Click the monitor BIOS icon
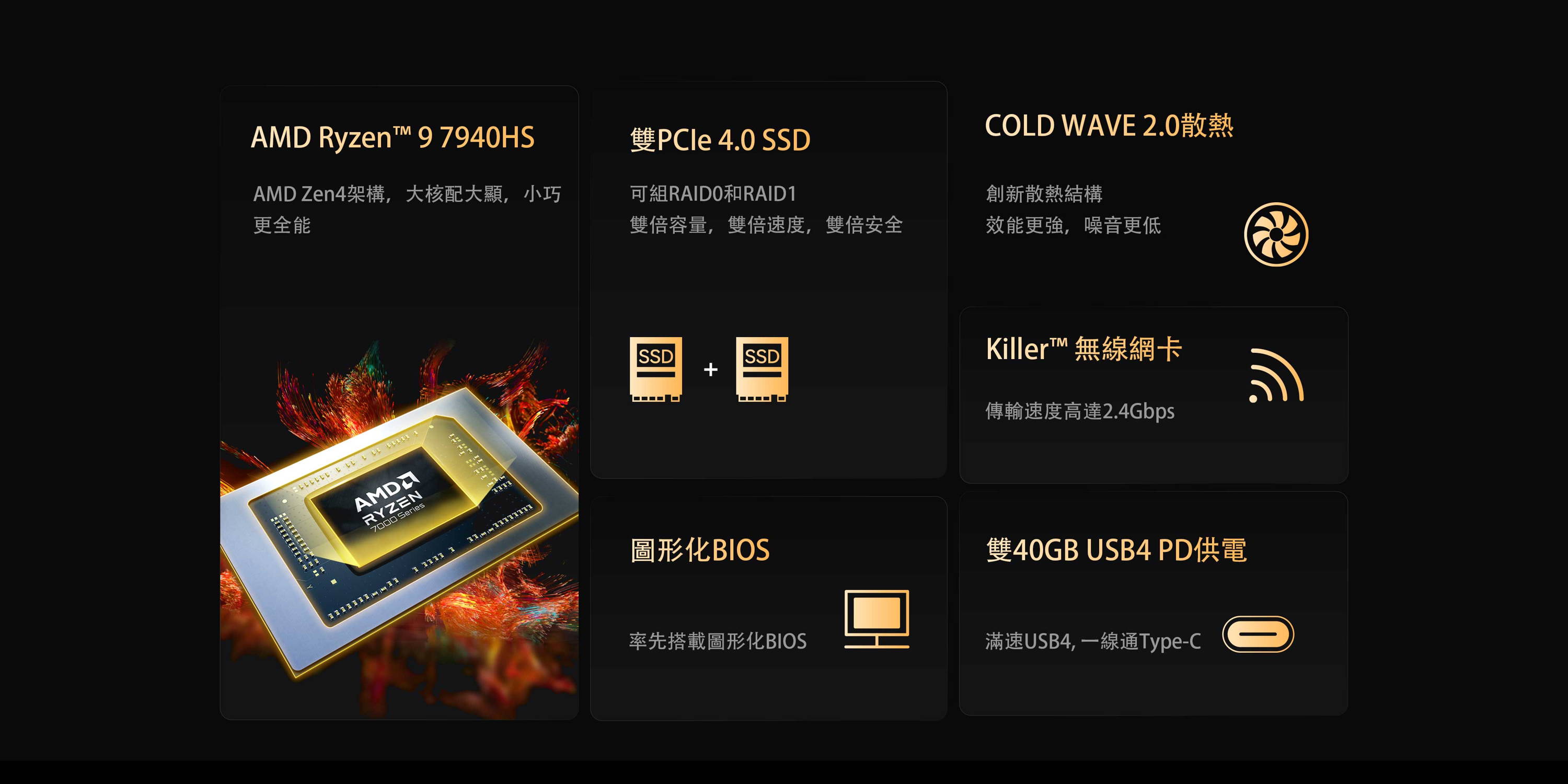The height and width of the screenshot is (784, 1568). [x=877, y=619]
